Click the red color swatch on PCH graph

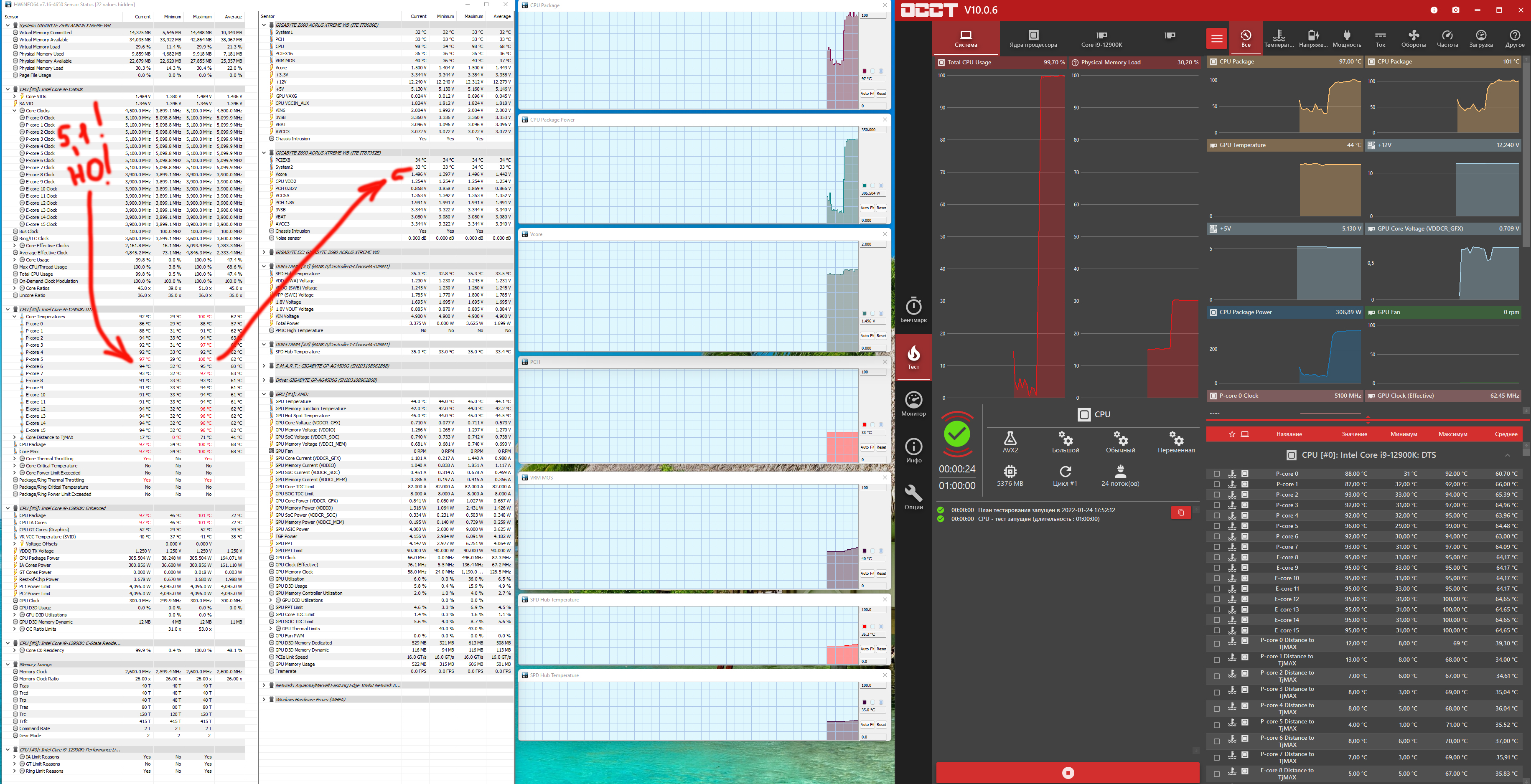[x=864, y=425]
